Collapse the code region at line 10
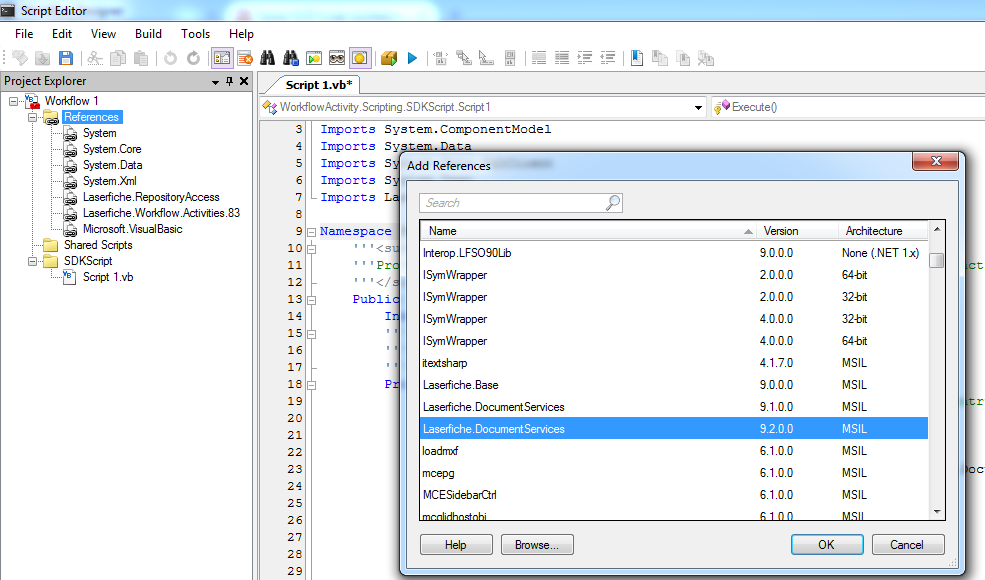This screenshot has height=580, width=985. [x=311, y=249]
